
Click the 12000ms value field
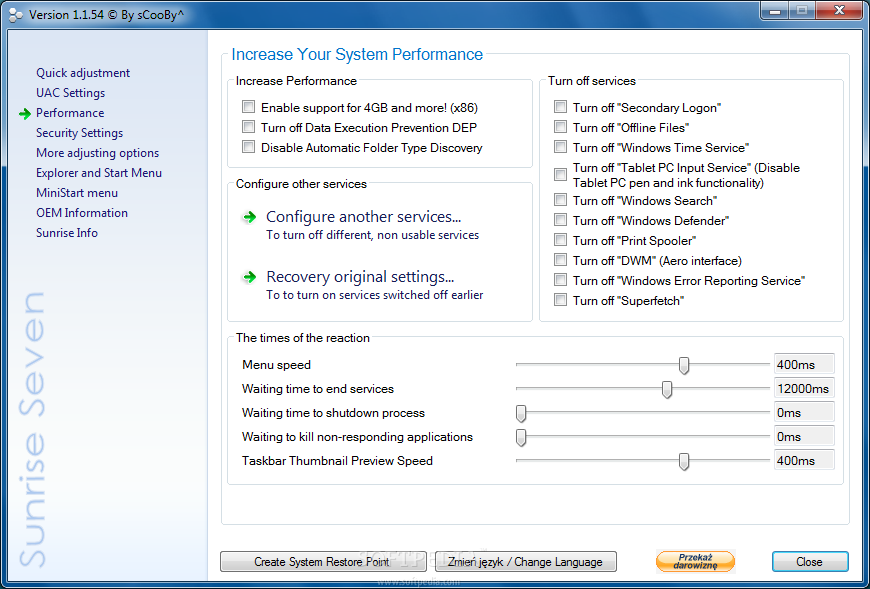[x=804, y=388]
